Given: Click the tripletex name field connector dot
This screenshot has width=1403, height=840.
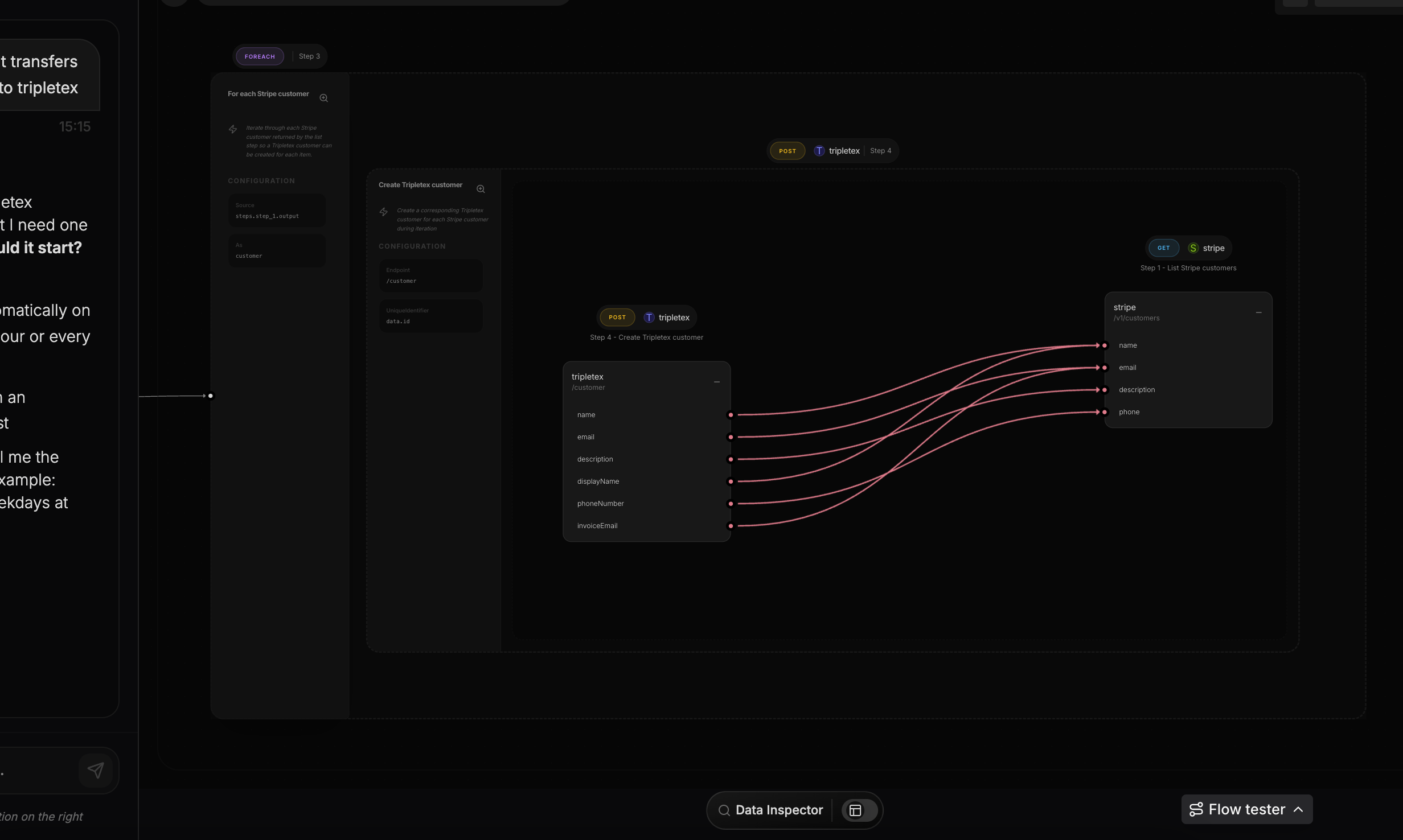Looking at the screenshot, I should tap(731, 415).
